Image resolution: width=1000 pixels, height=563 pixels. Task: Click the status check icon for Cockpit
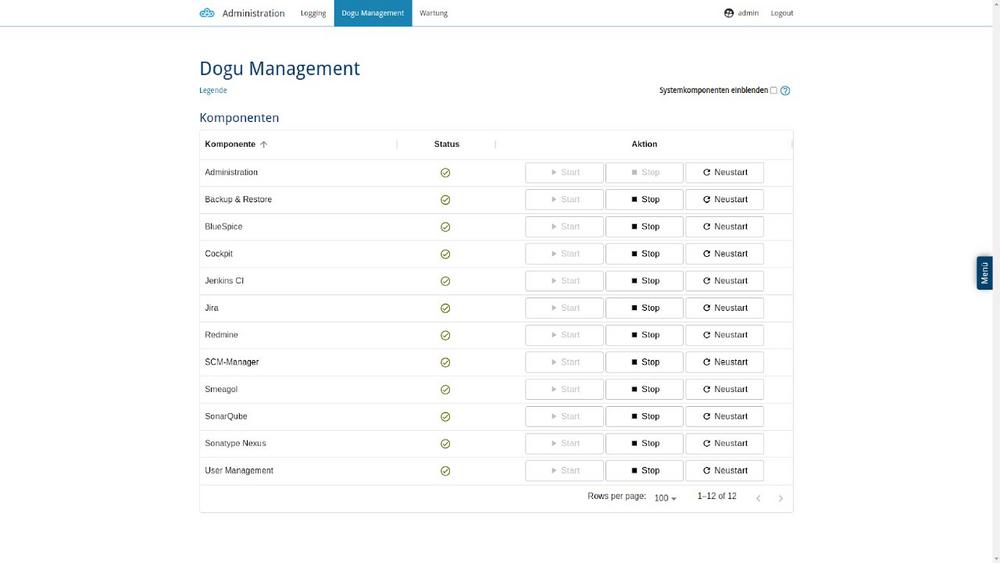click(445, 254)
